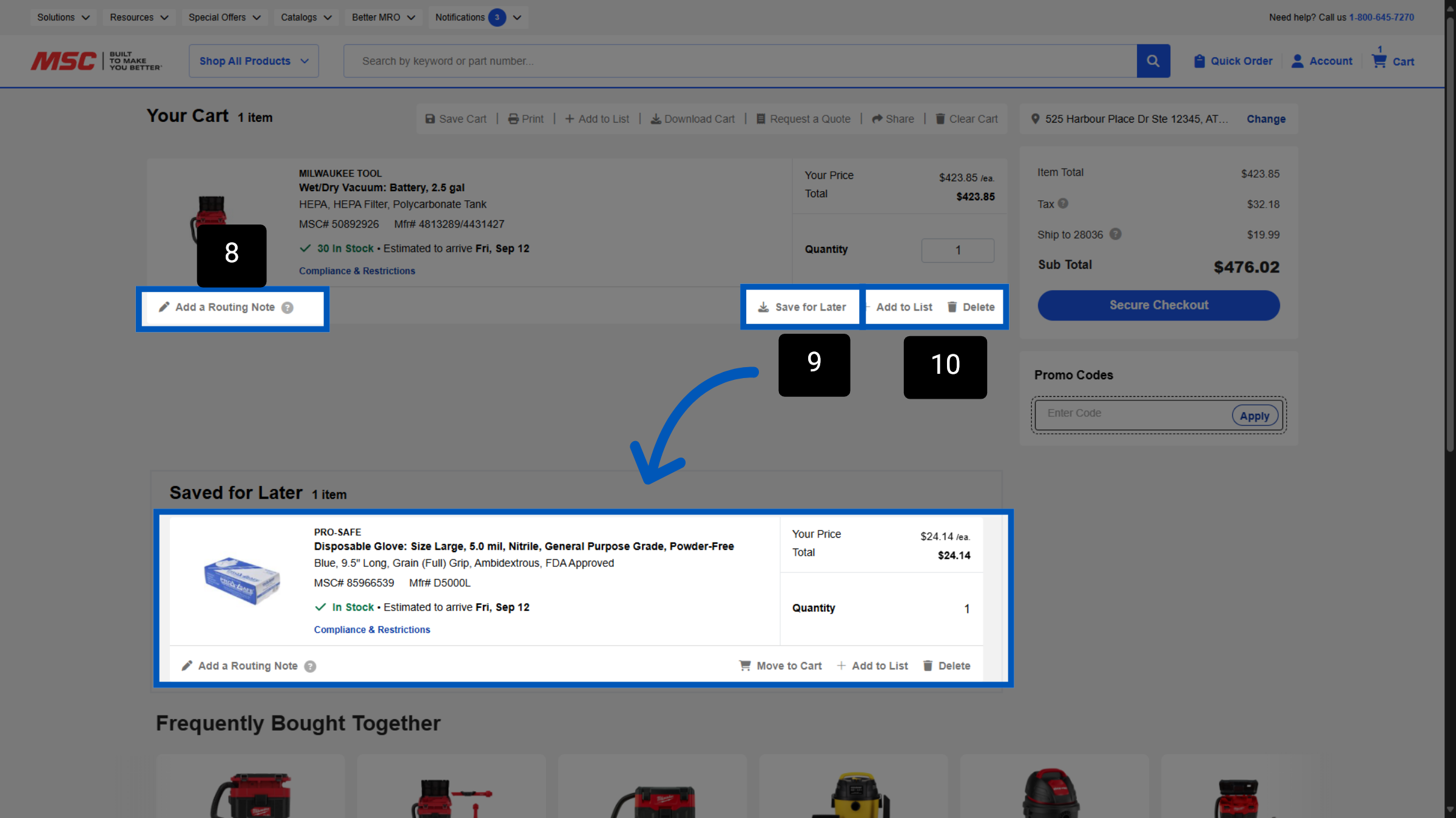The height and width of the screenshot is (818, 1456).
Task: Click the MSC# 85966539 text
Action: point(354,583)
